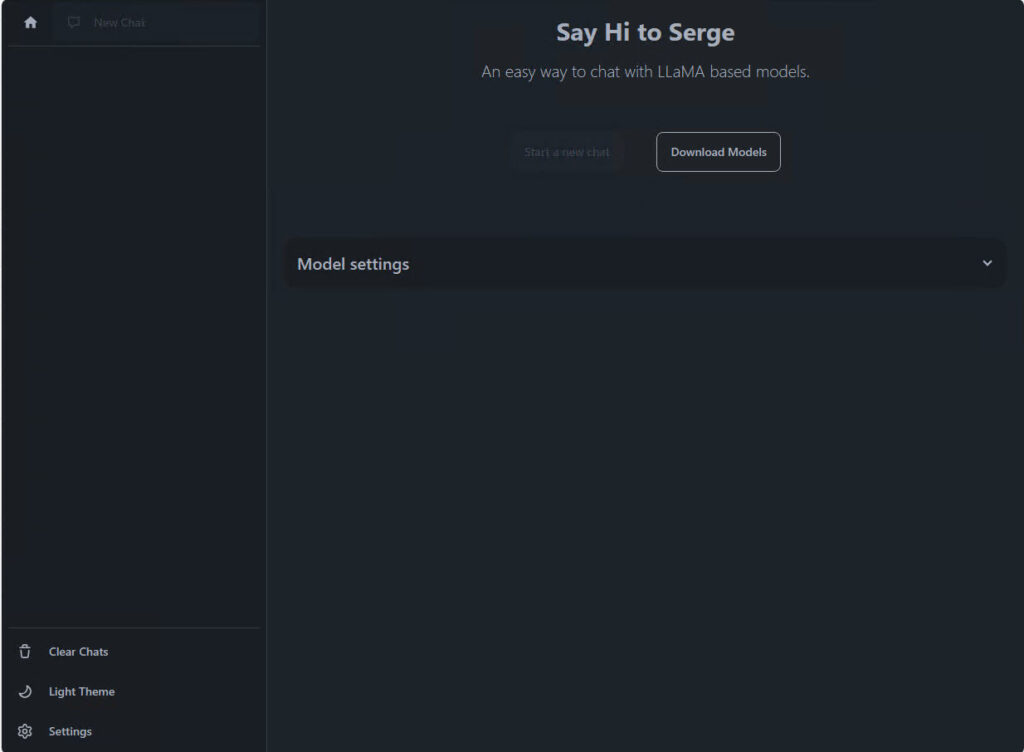Click the Model settings heading

point(353,264)
